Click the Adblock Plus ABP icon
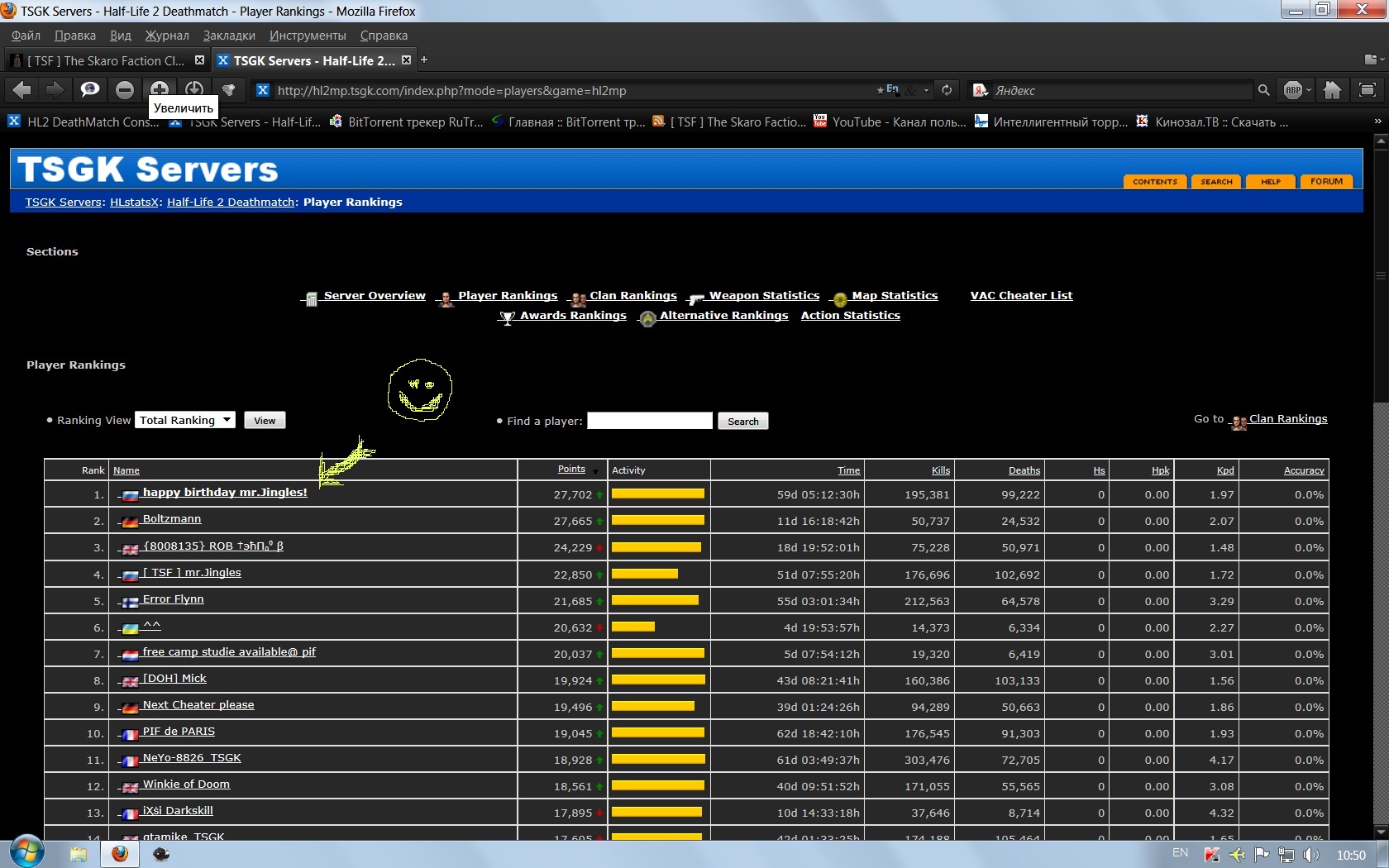1389x868 pixels. click(x=1293, y=90)
